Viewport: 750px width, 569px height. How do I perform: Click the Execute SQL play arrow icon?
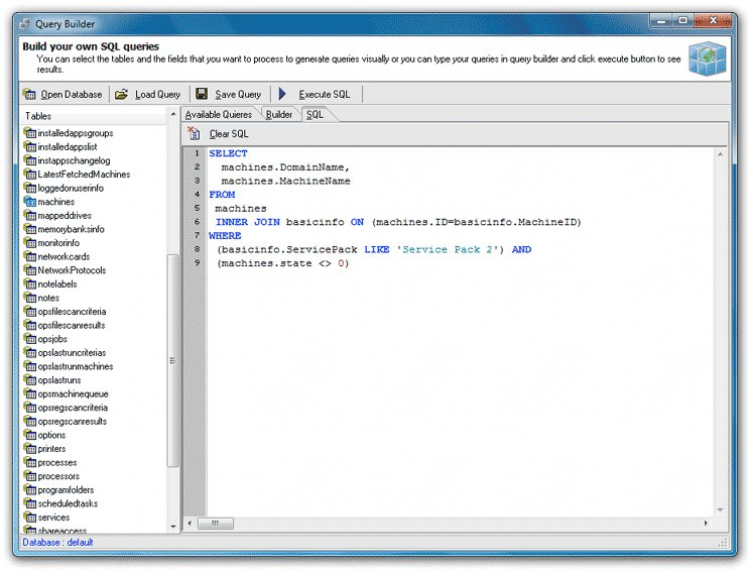[x=283, y=94]
